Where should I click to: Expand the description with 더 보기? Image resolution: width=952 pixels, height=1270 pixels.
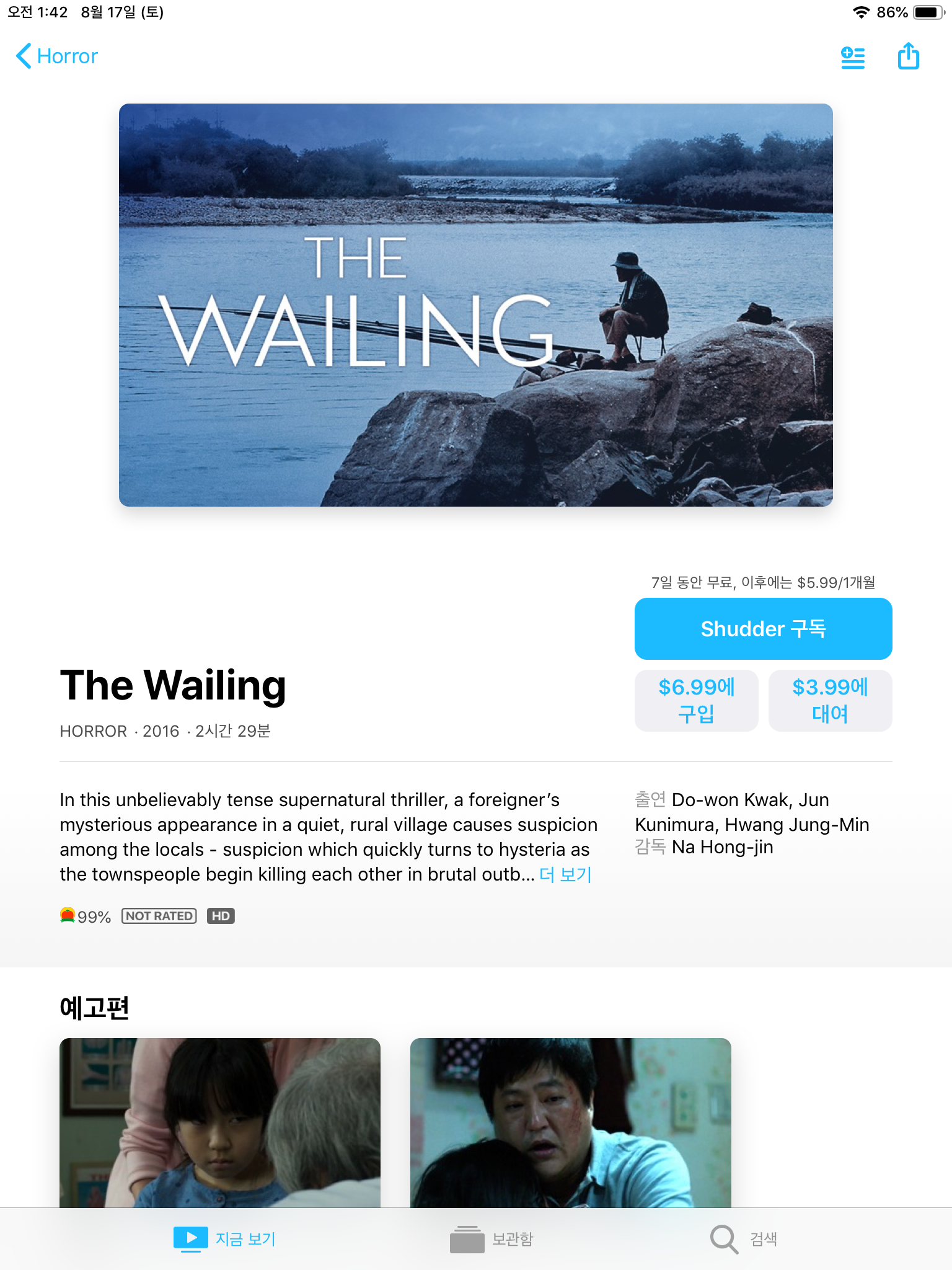(565, 874)
